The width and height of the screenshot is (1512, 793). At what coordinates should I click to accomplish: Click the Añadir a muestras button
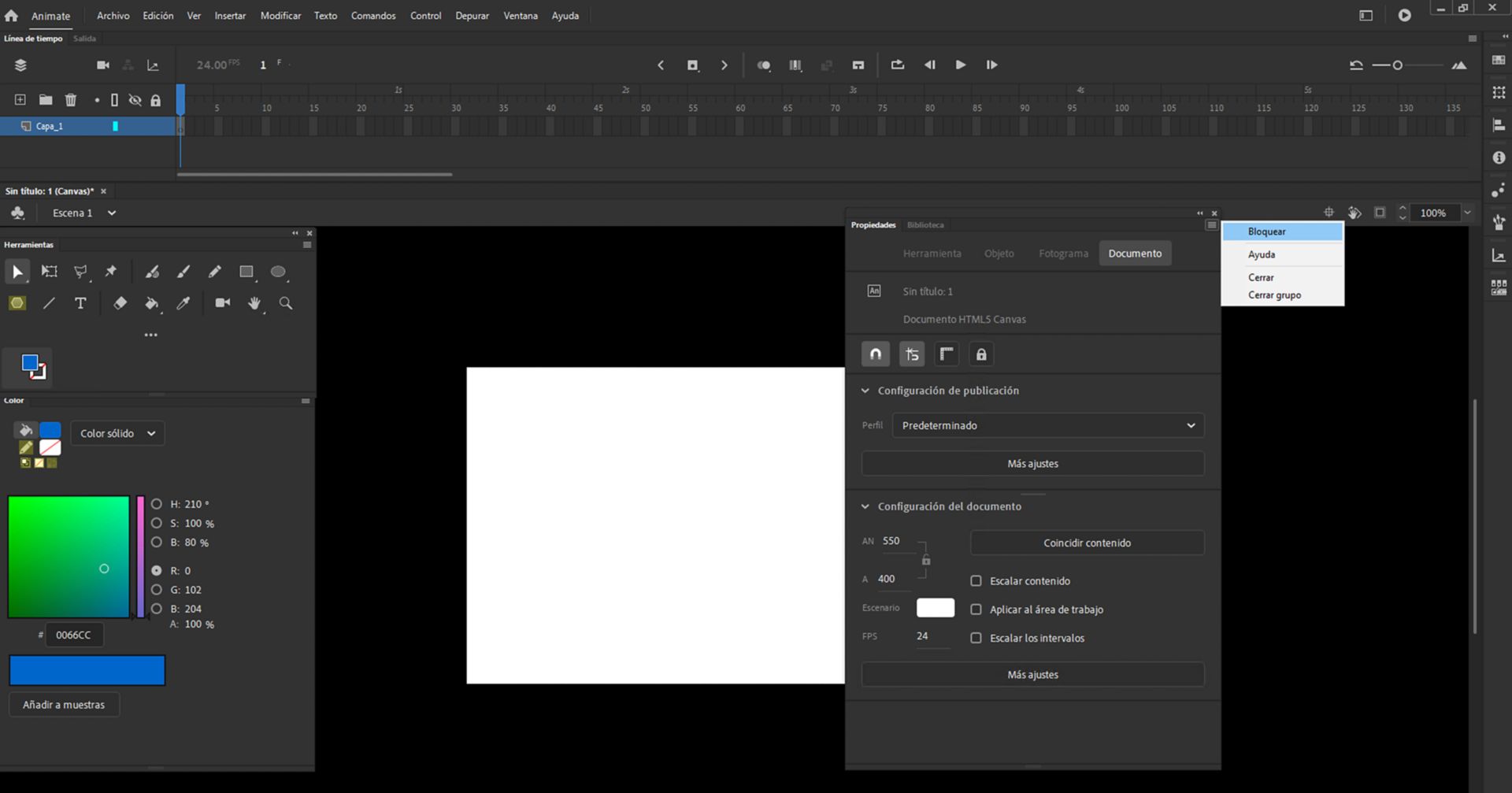click(64, 705)
